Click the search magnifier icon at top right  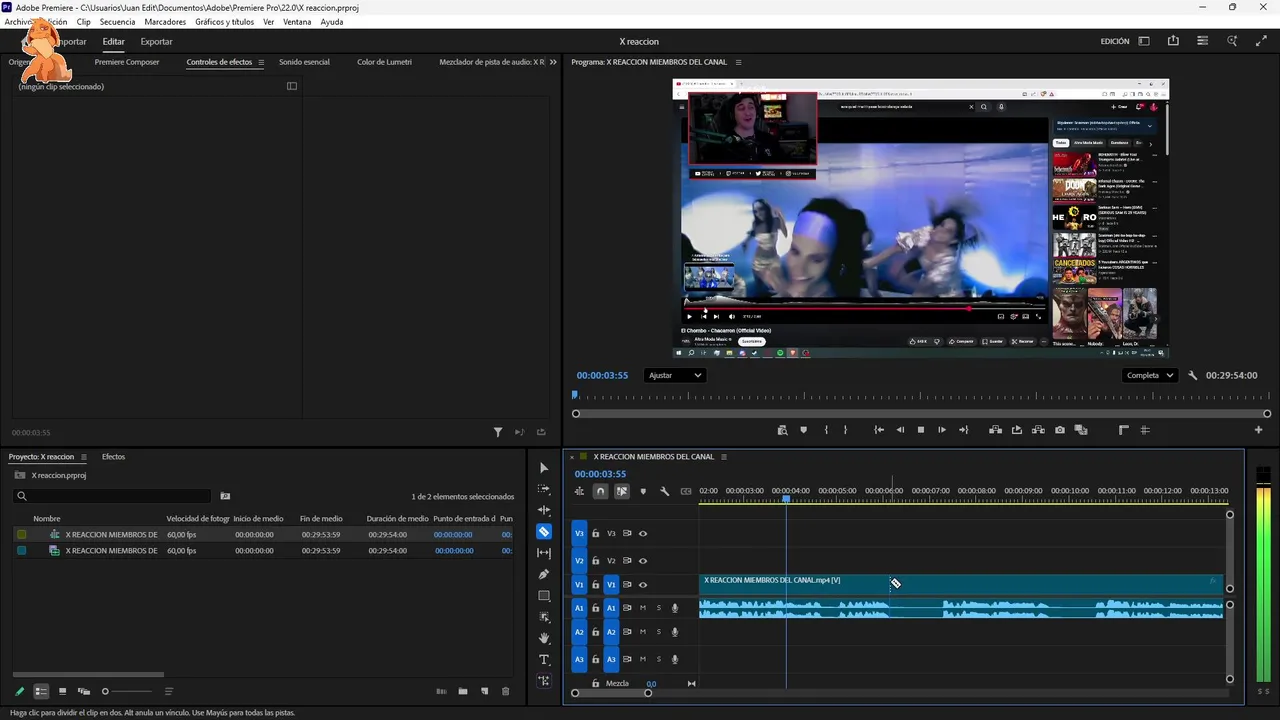[x=1232, y=41]
